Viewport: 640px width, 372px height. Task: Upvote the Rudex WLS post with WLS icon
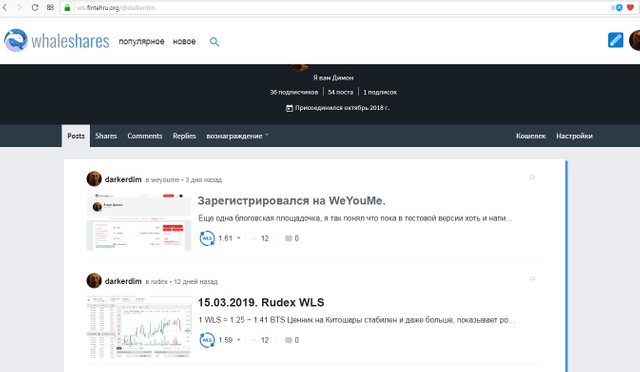[x=207, y=340]
